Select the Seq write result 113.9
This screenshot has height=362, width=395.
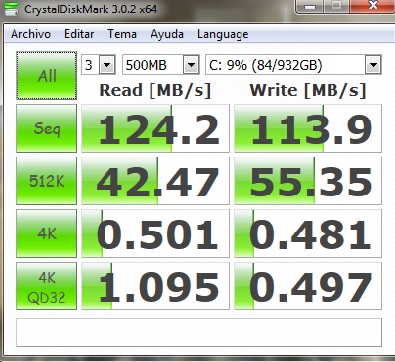[308, 128]
